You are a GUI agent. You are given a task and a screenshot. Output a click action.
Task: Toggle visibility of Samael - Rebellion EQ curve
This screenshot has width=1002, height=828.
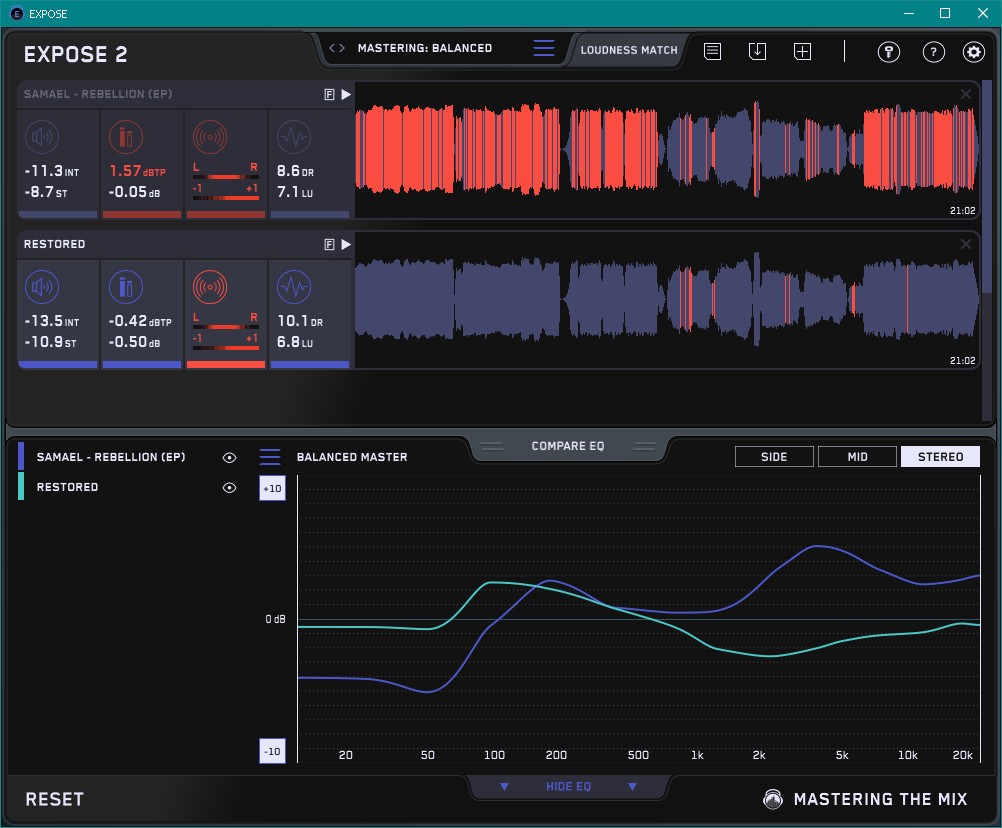[230, 457]
